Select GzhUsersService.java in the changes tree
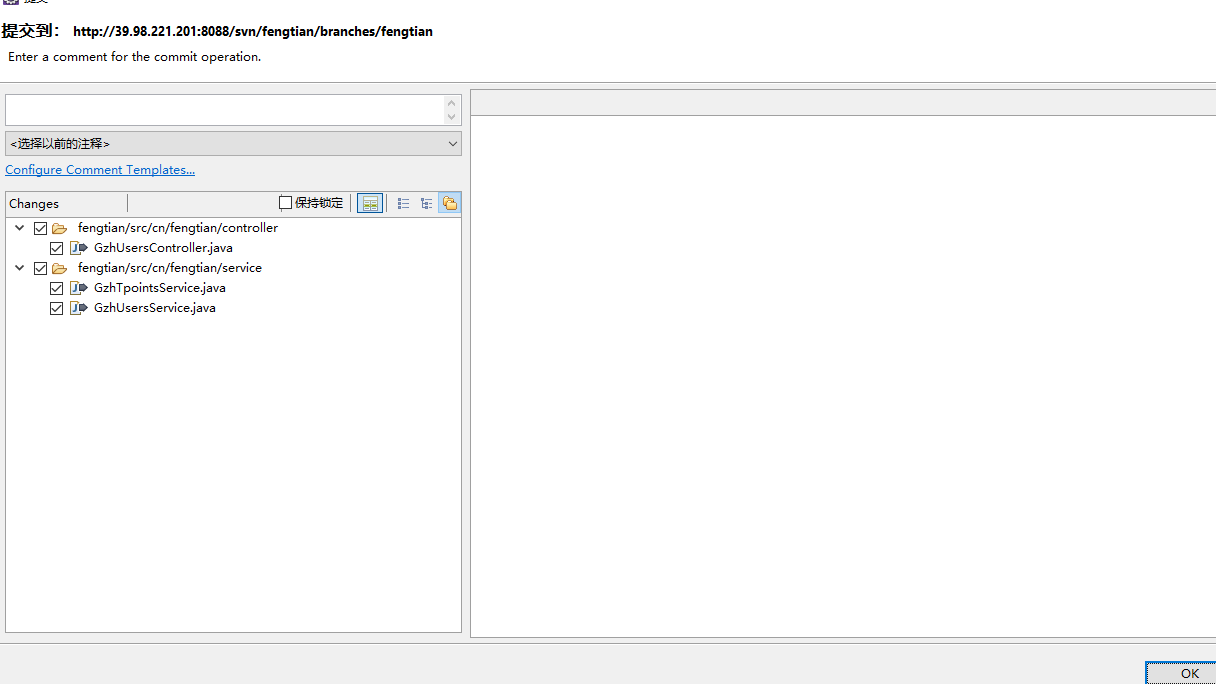 click(154, 308)
